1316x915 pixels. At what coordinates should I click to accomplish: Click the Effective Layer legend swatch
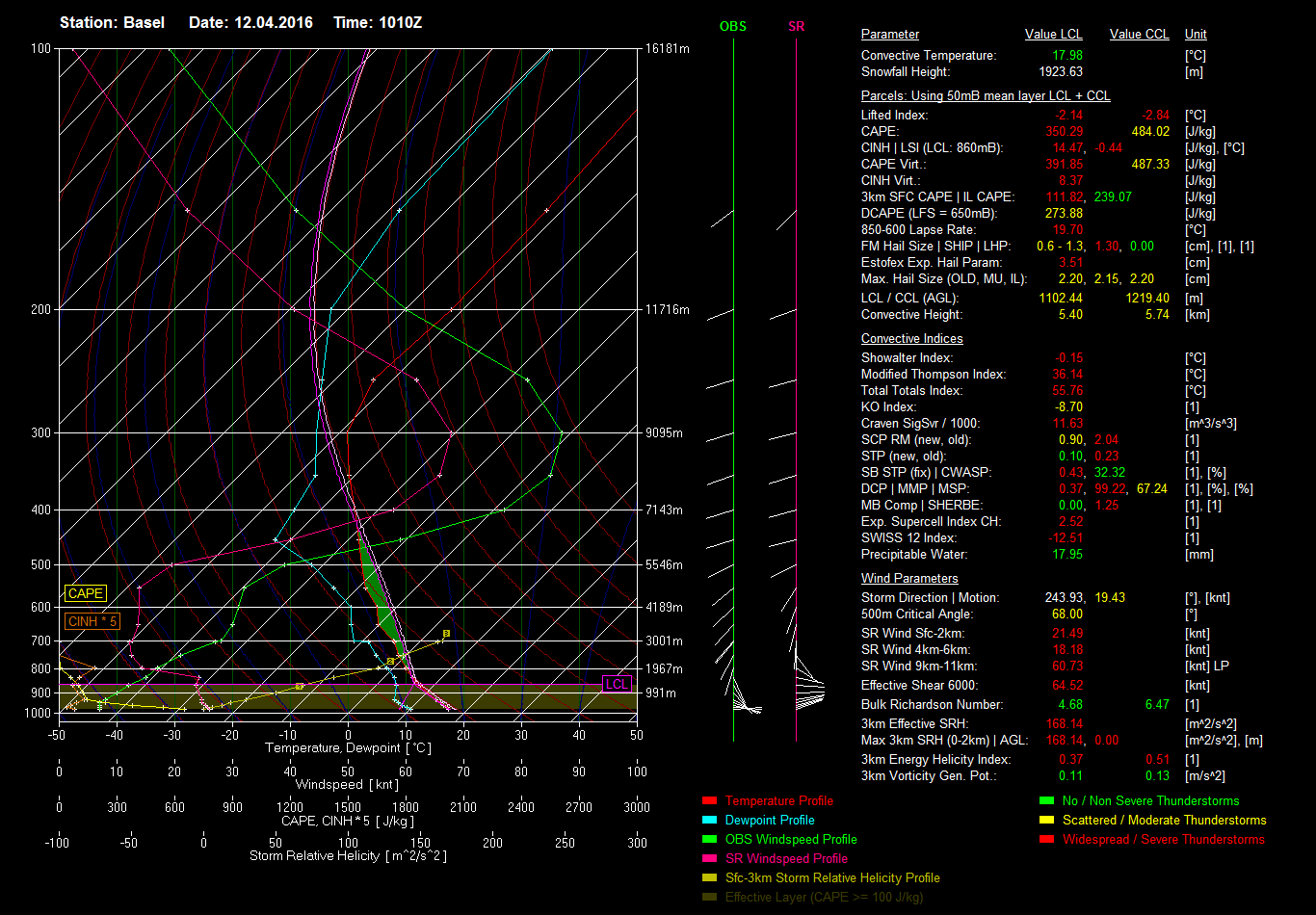[709, 898]
